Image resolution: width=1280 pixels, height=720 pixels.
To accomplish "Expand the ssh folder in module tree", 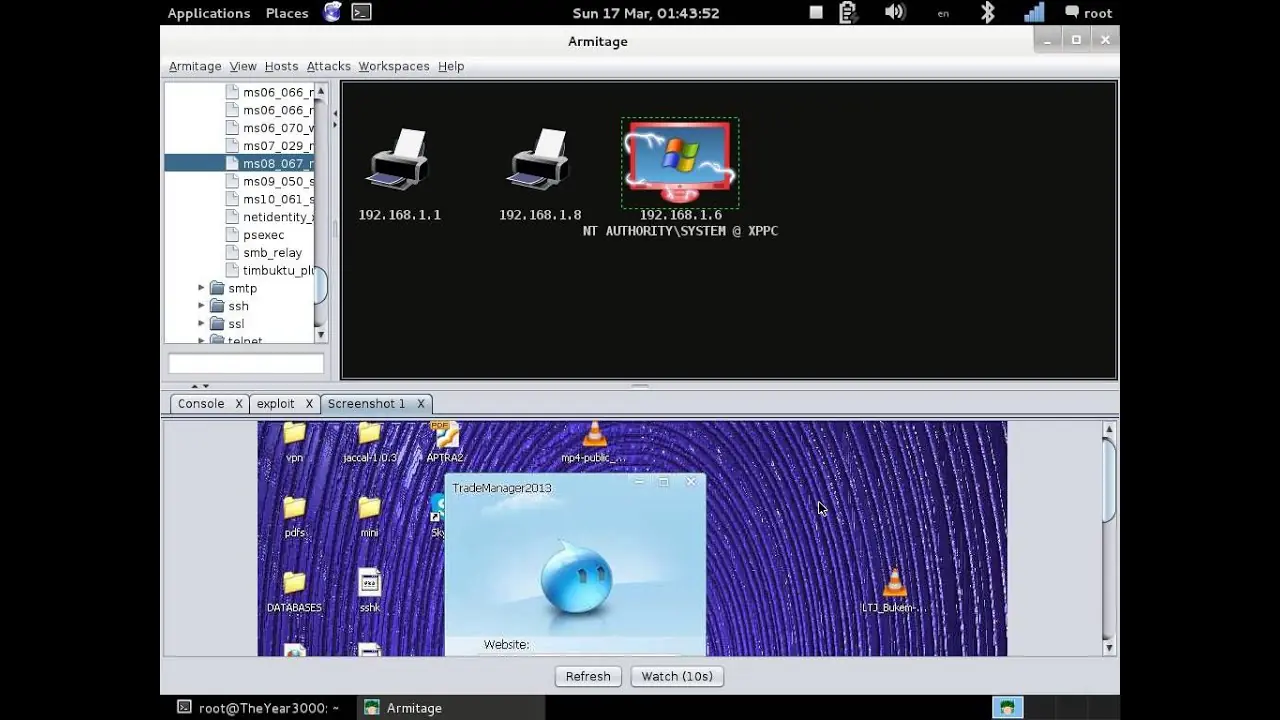I will point(201,306).
